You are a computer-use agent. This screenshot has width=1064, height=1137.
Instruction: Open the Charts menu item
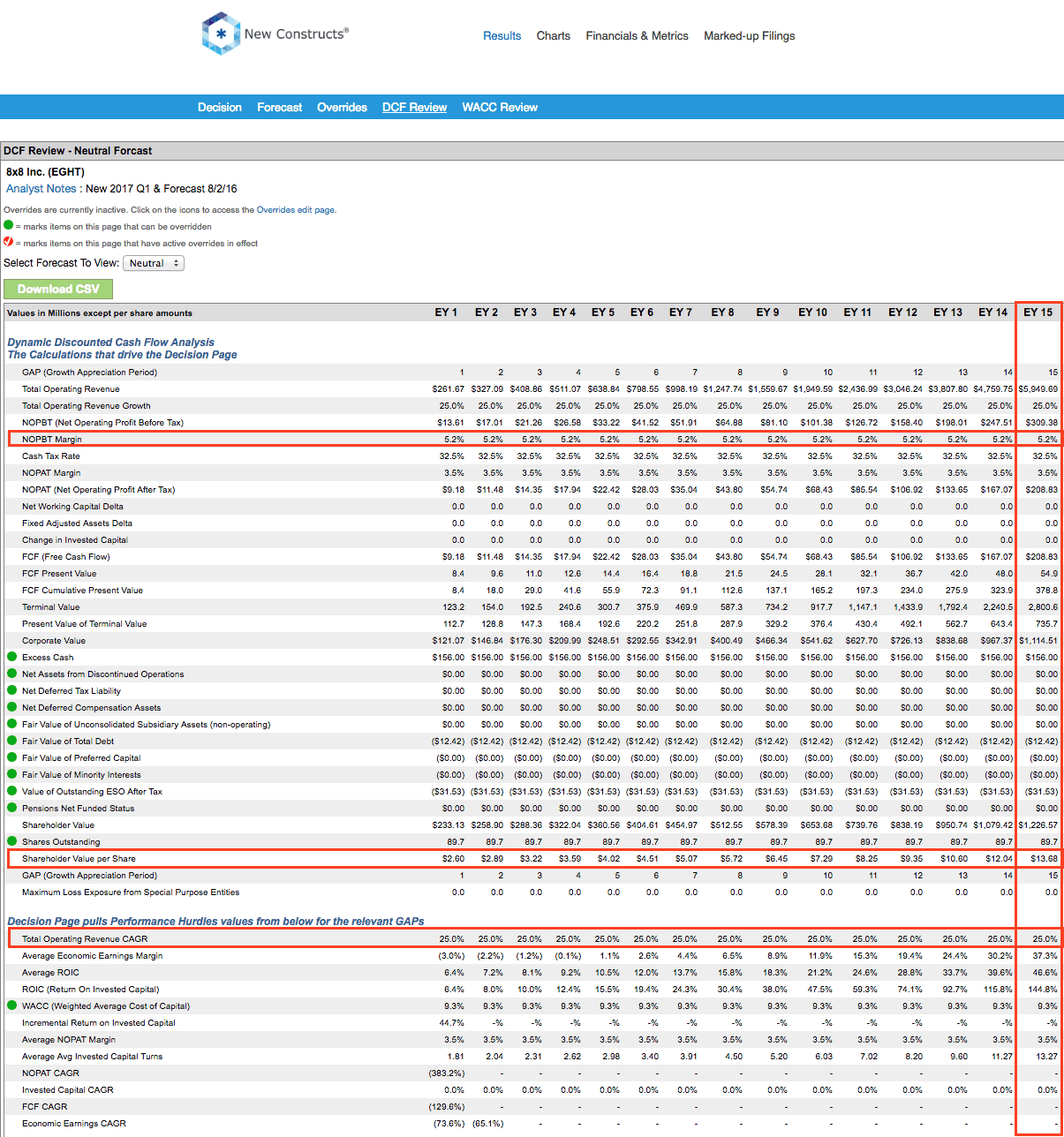tap(554, 36)
